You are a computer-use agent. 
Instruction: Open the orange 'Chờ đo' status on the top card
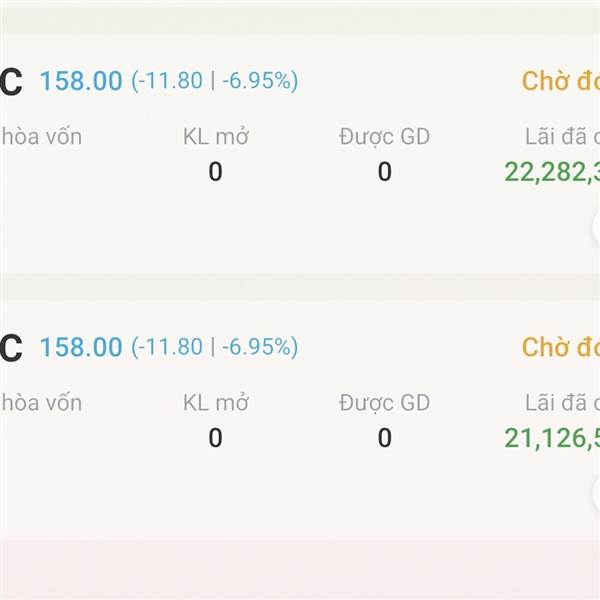(560, 81)
